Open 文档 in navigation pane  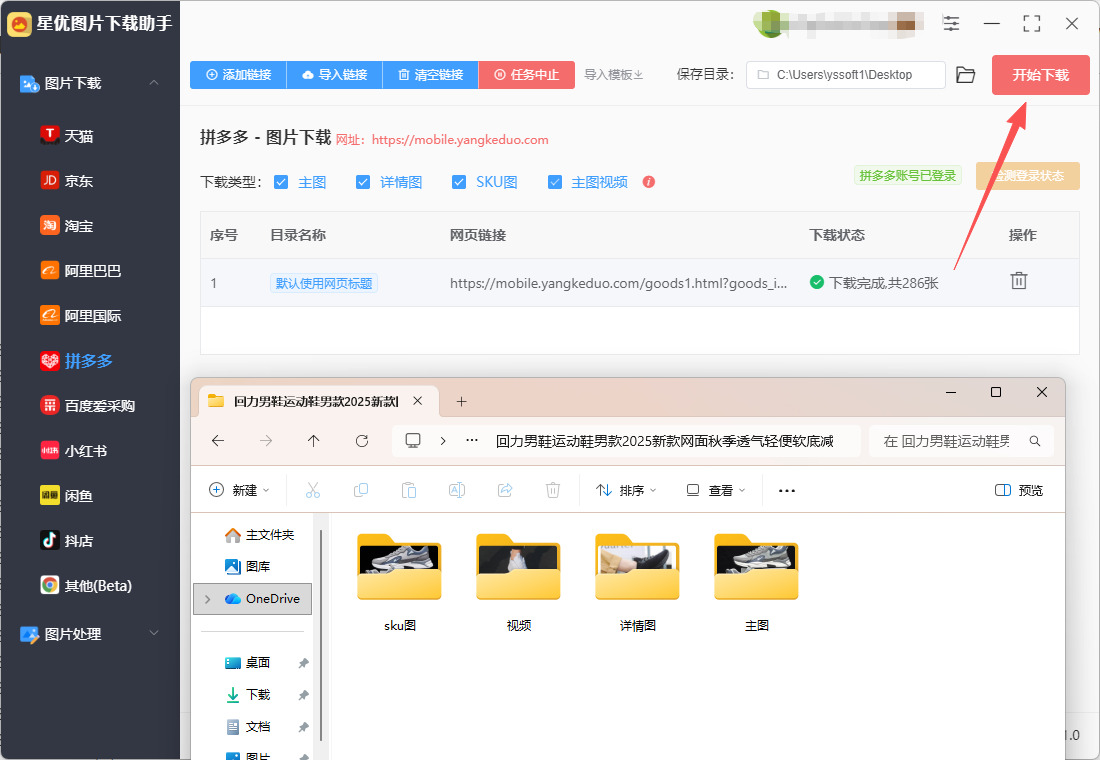pyautogui.click(x=248, y=727)
